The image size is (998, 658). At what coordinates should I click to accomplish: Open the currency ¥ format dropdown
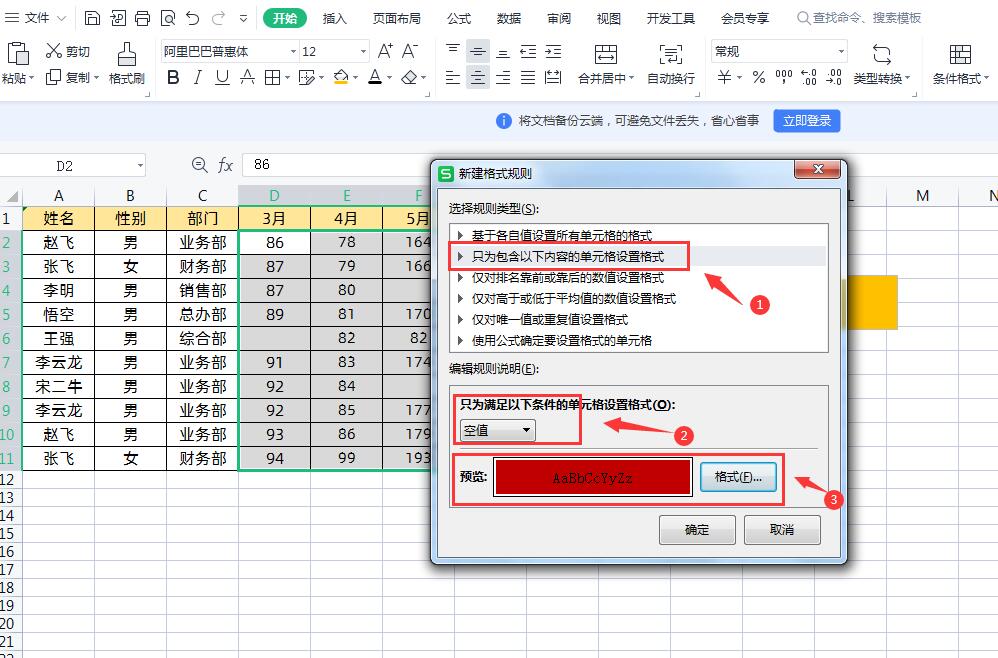740,78
